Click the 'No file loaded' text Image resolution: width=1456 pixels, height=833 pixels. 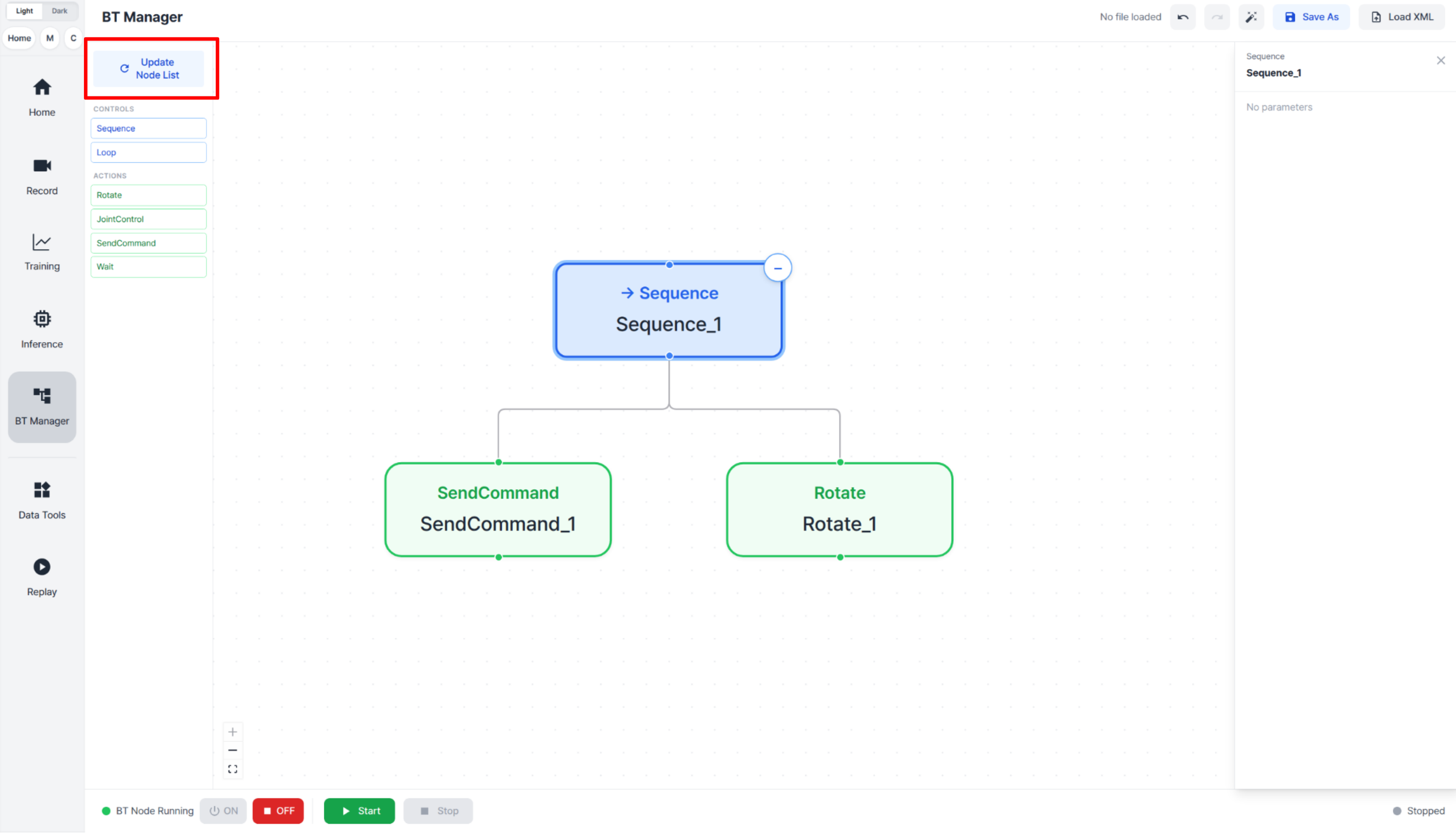1130,16
